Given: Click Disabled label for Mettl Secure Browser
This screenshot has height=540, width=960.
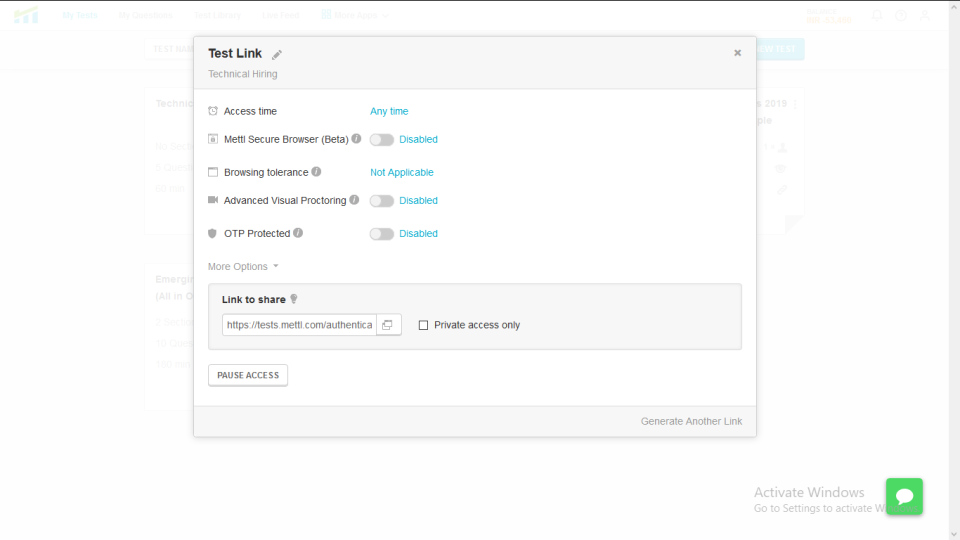Looking at the screenshot, I should [x=418, y=140].
